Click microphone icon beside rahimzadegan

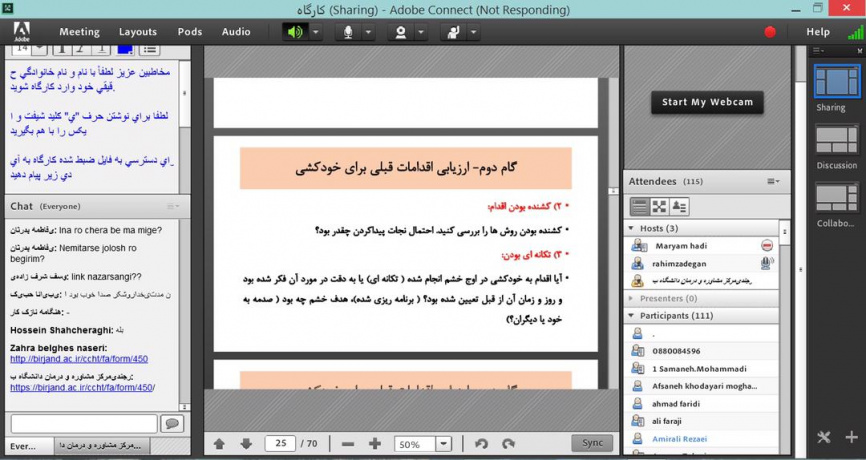[767, 263]
